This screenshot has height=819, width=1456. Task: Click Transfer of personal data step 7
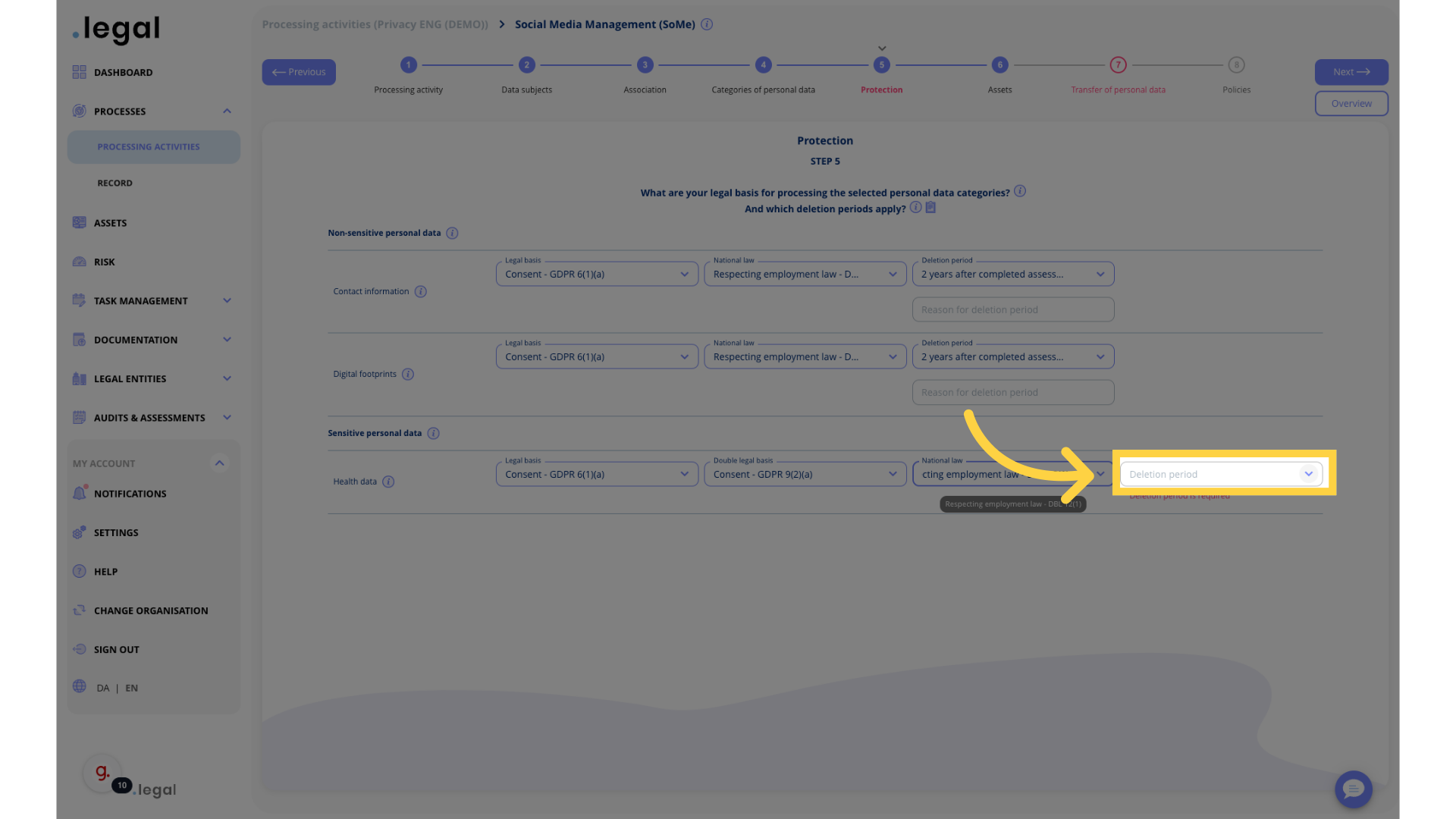coord(1118,74)
